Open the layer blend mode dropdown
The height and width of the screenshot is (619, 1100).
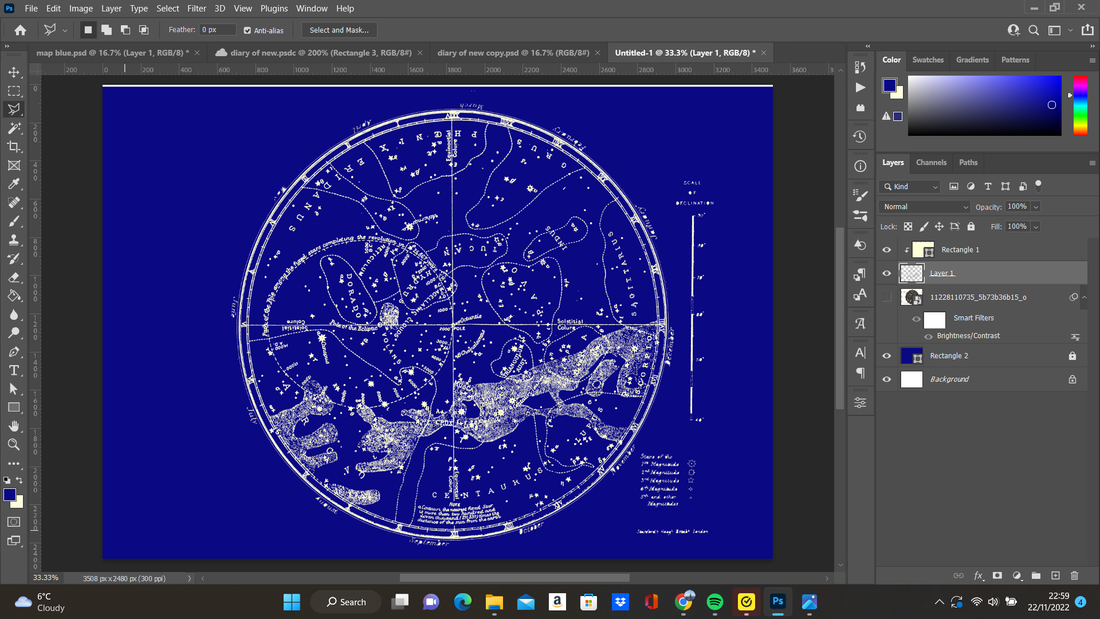click(x=925, y=207)
